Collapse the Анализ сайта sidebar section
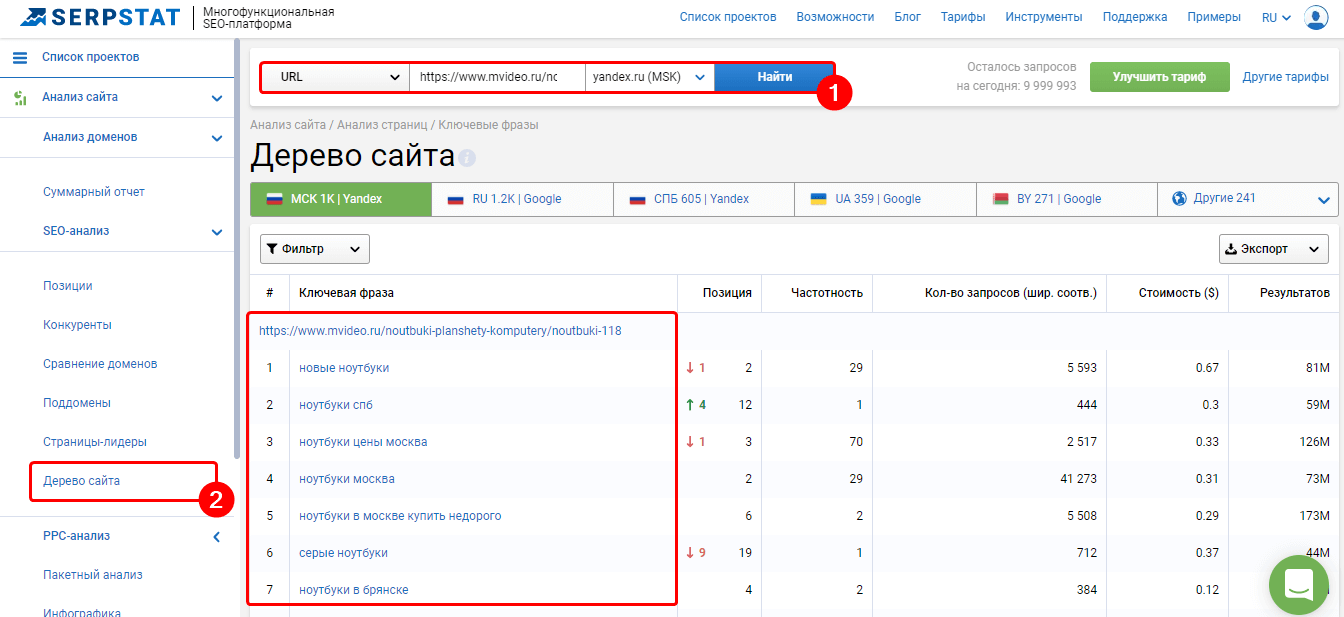Viewport: 1344px width, 617px height. click(x=216, y=98)
